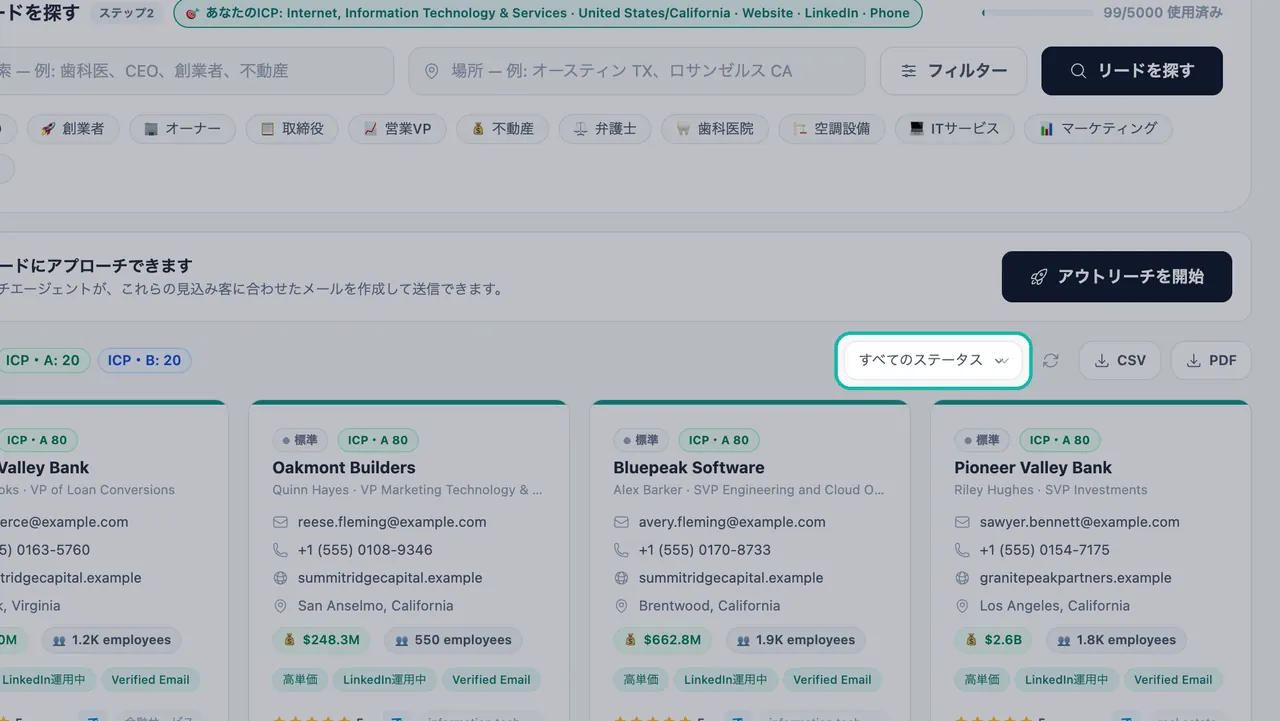This screenshot has width=1280, height=721.
Task: Toggle the ICP・B: 20 filter chip
Action: click(x=145, y=360)
